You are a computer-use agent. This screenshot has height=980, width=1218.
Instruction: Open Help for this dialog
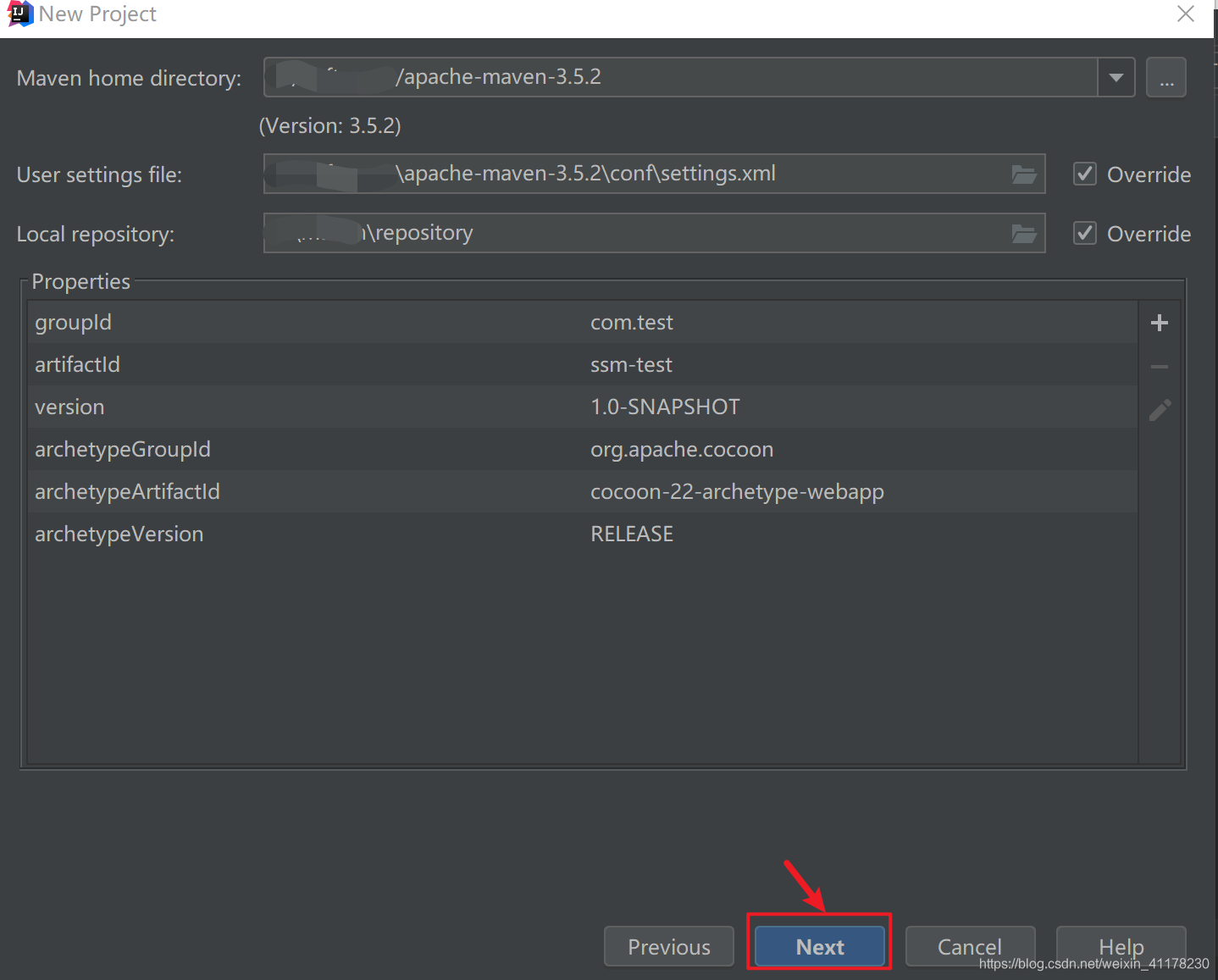[1121, 947]
